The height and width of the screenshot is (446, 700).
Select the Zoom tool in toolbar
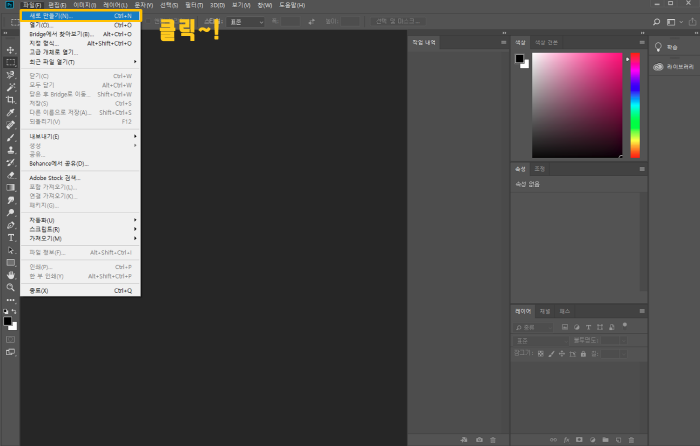tap(10, 288)
